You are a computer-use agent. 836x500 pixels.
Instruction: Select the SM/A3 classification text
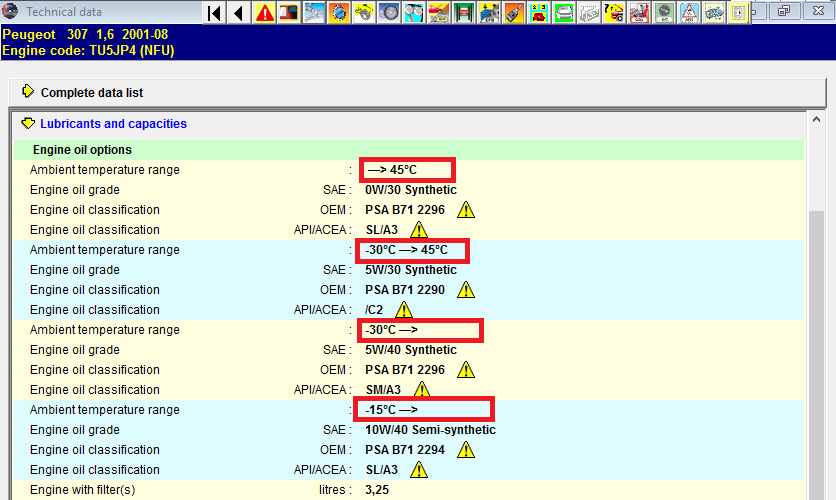pyautogui.click(x=383, y=390)
